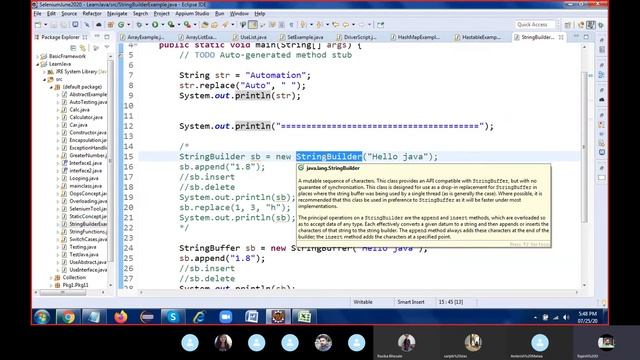
Task: Click the Search flashlight toolbar icon
Action: tap(225, 25)
